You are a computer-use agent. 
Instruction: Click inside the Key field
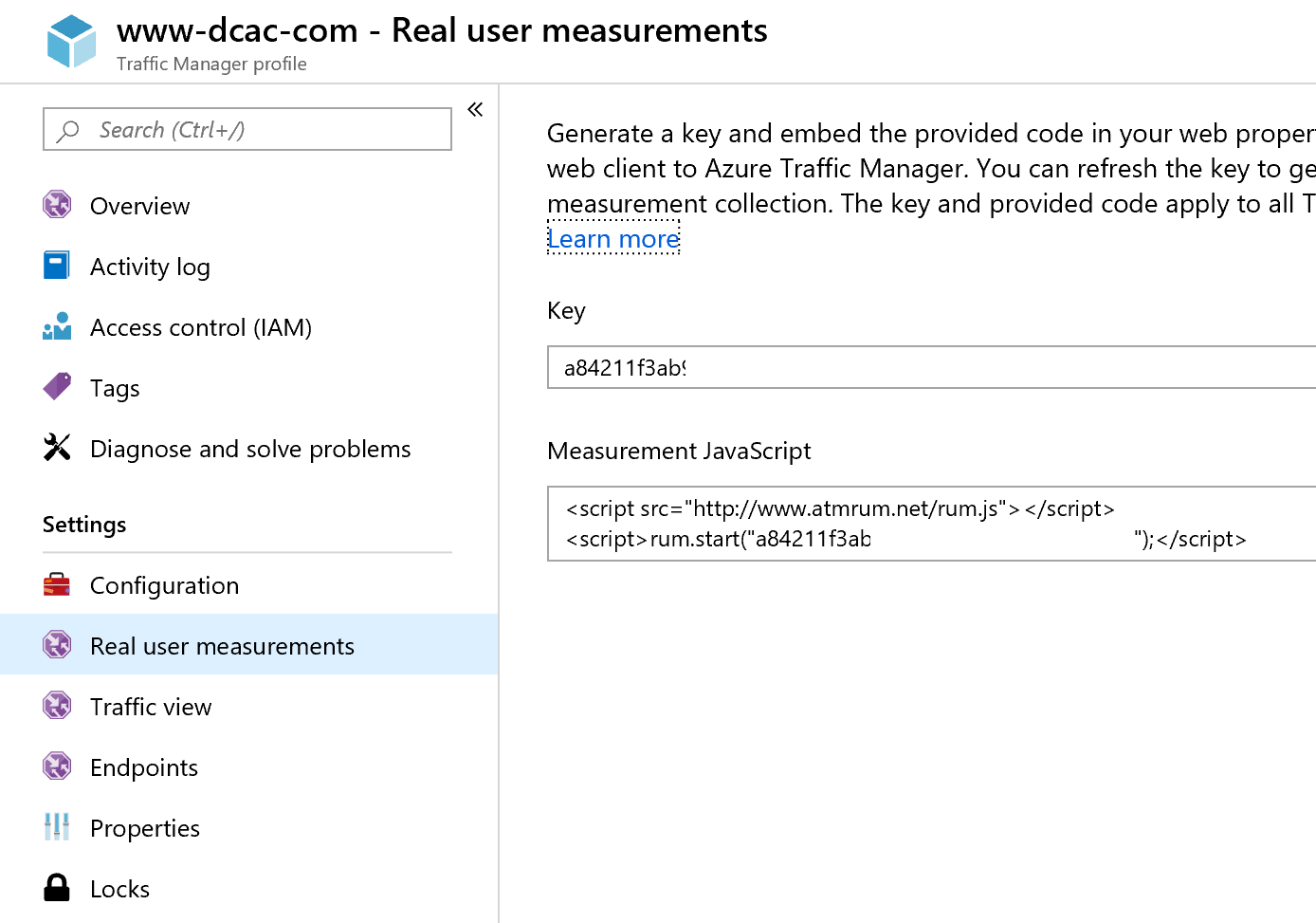931,367
